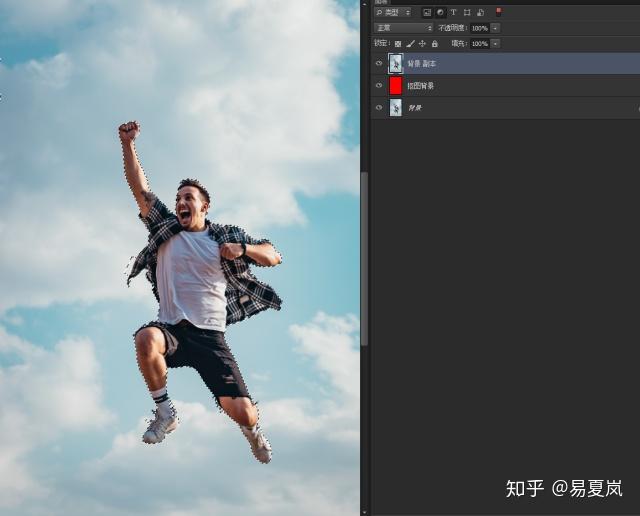This screenshot has height=516, width=640.
Task: Filter layers by shape layer type
Action: point(467,13)
